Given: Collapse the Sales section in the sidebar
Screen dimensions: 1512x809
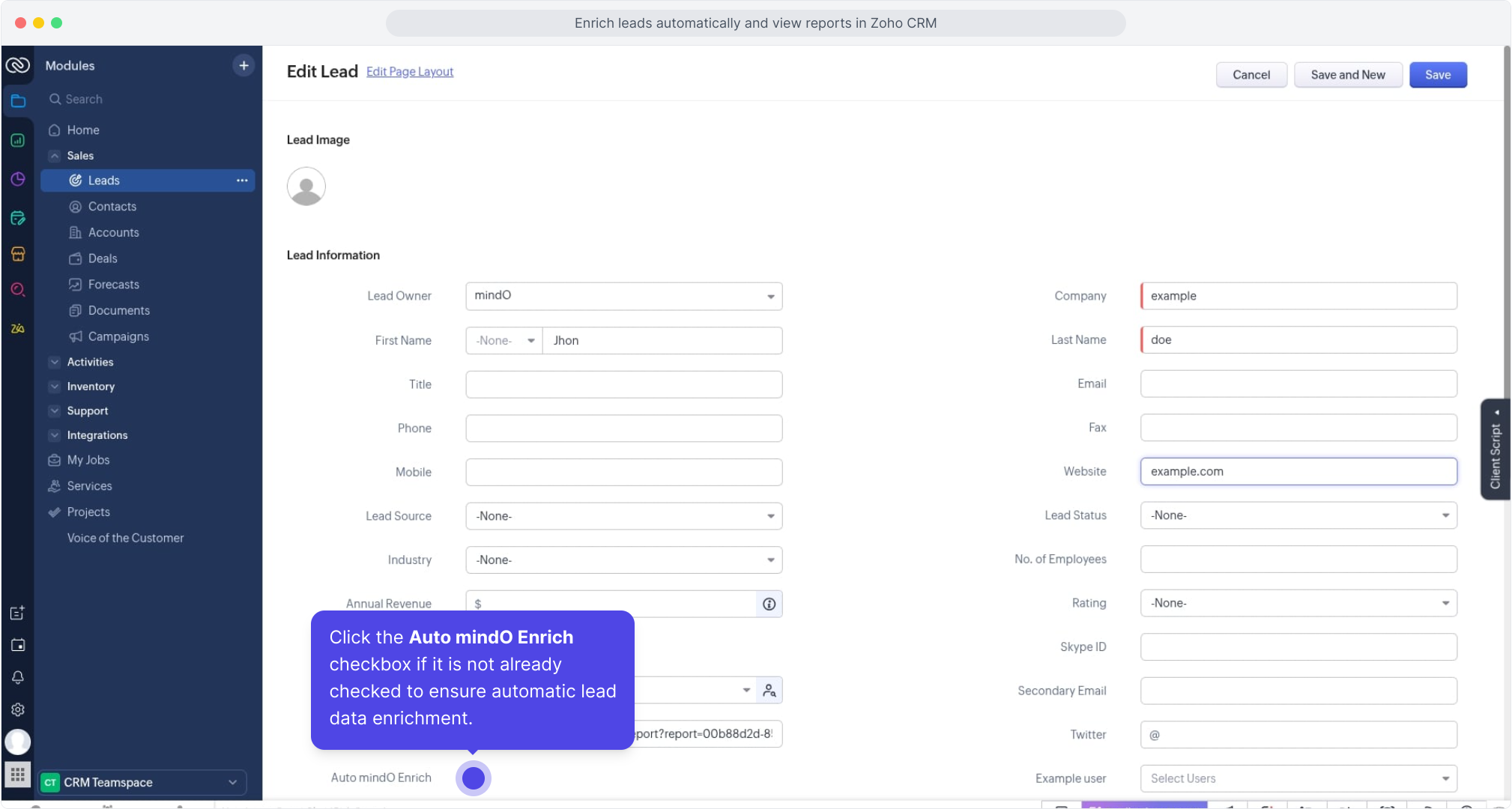Looking at the screenshot, I should pos(55,156).
